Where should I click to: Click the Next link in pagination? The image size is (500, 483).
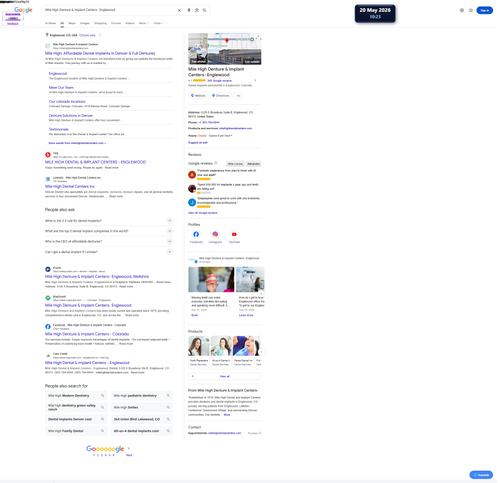(129, 455)
